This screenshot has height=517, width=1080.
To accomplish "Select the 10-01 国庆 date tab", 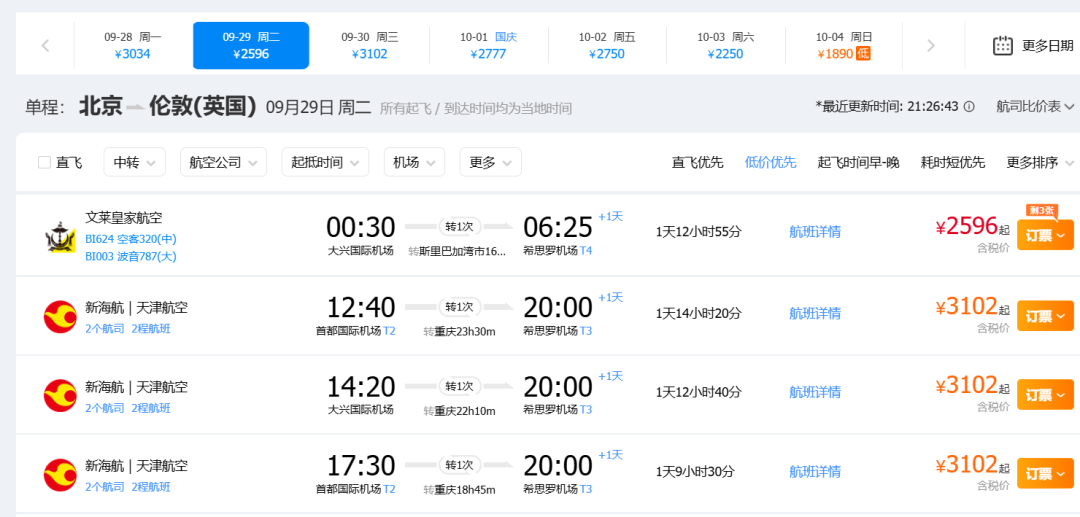I will tap(488, 45).
